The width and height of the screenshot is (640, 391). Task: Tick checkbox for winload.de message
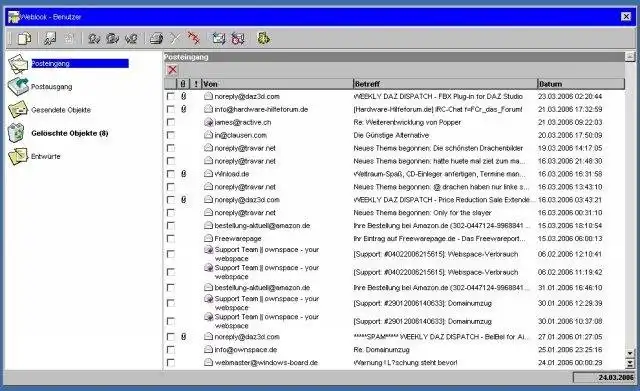(x=171, y=174)
